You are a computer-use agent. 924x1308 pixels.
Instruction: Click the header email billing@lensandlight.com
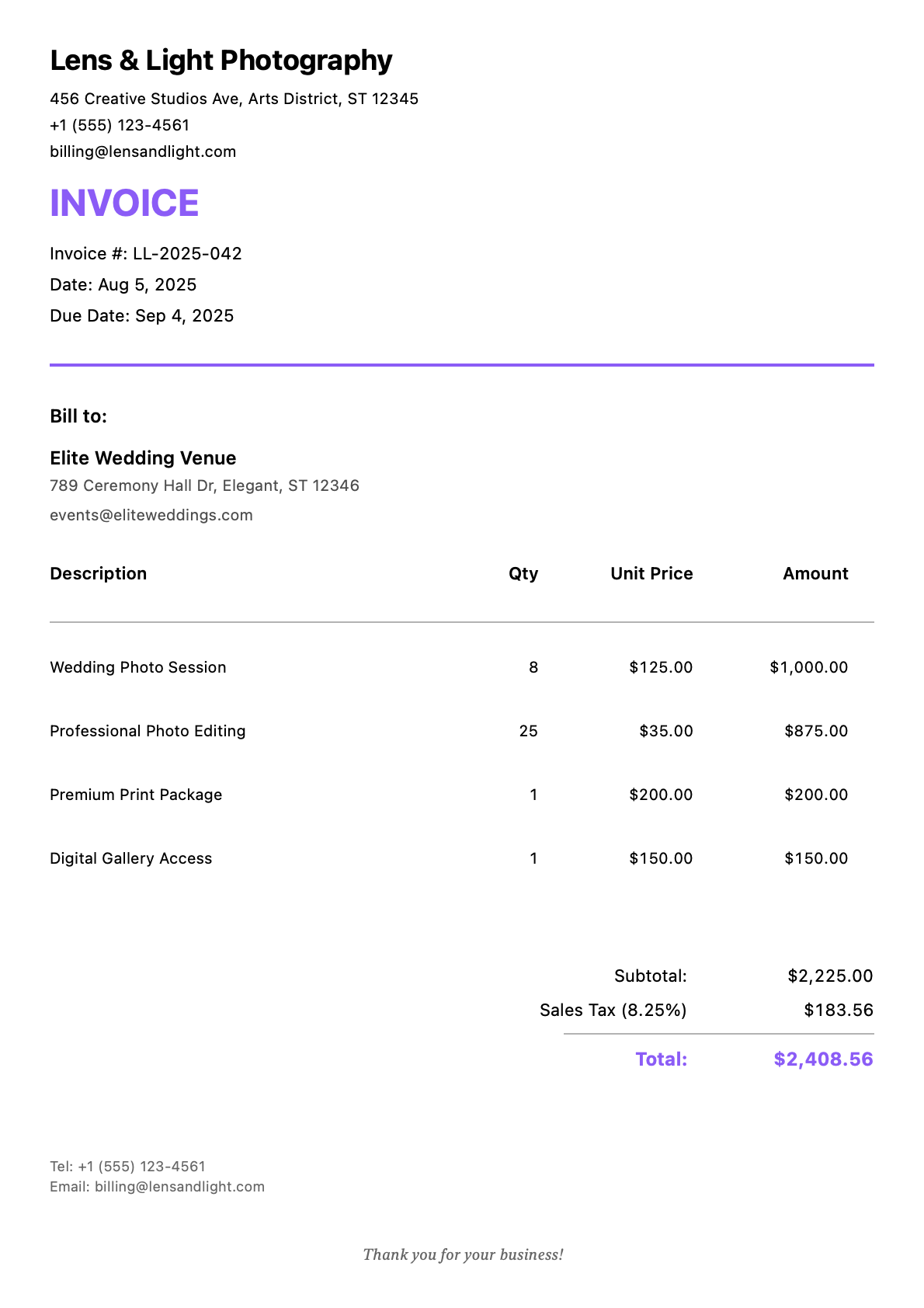pyautogui.click(x=143, y=151)
